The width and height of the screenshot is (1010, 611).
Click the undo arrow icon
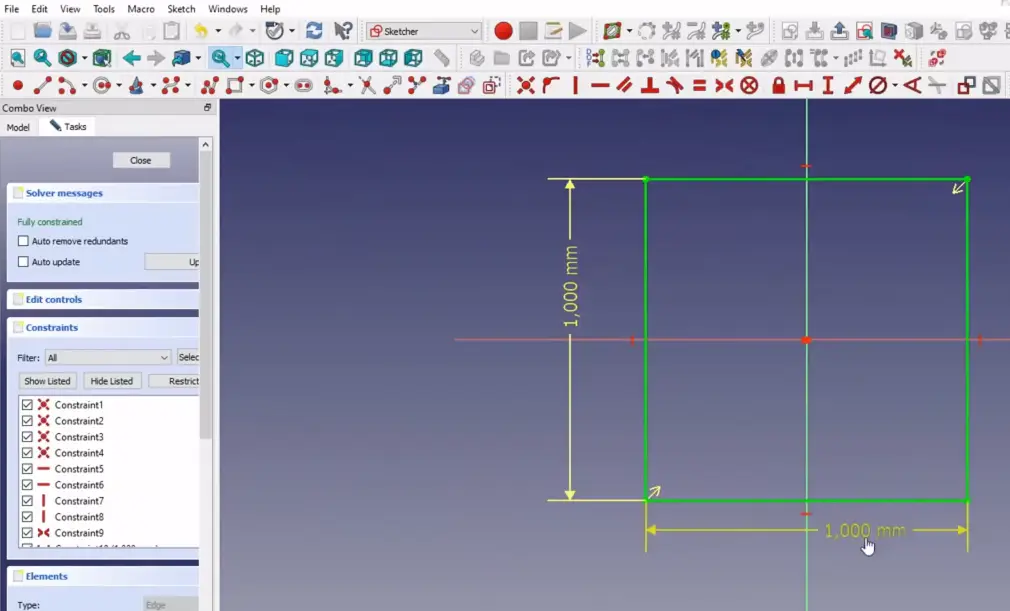click(200, 31)
